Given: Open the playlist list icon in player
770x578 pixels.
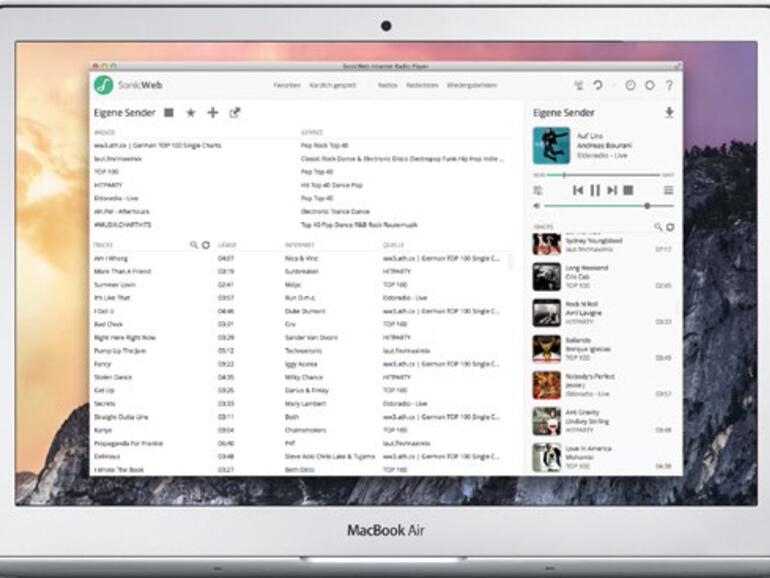Looking at the screenshot, I should point(668,190).
